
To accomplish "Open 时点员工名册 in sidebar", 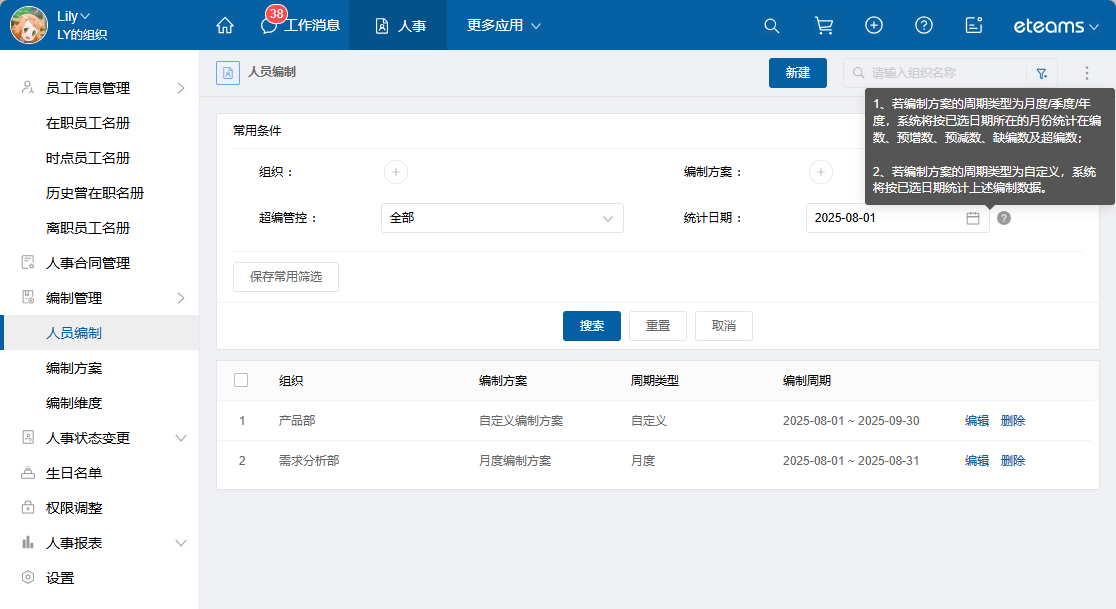I will [x=88, y=158].
